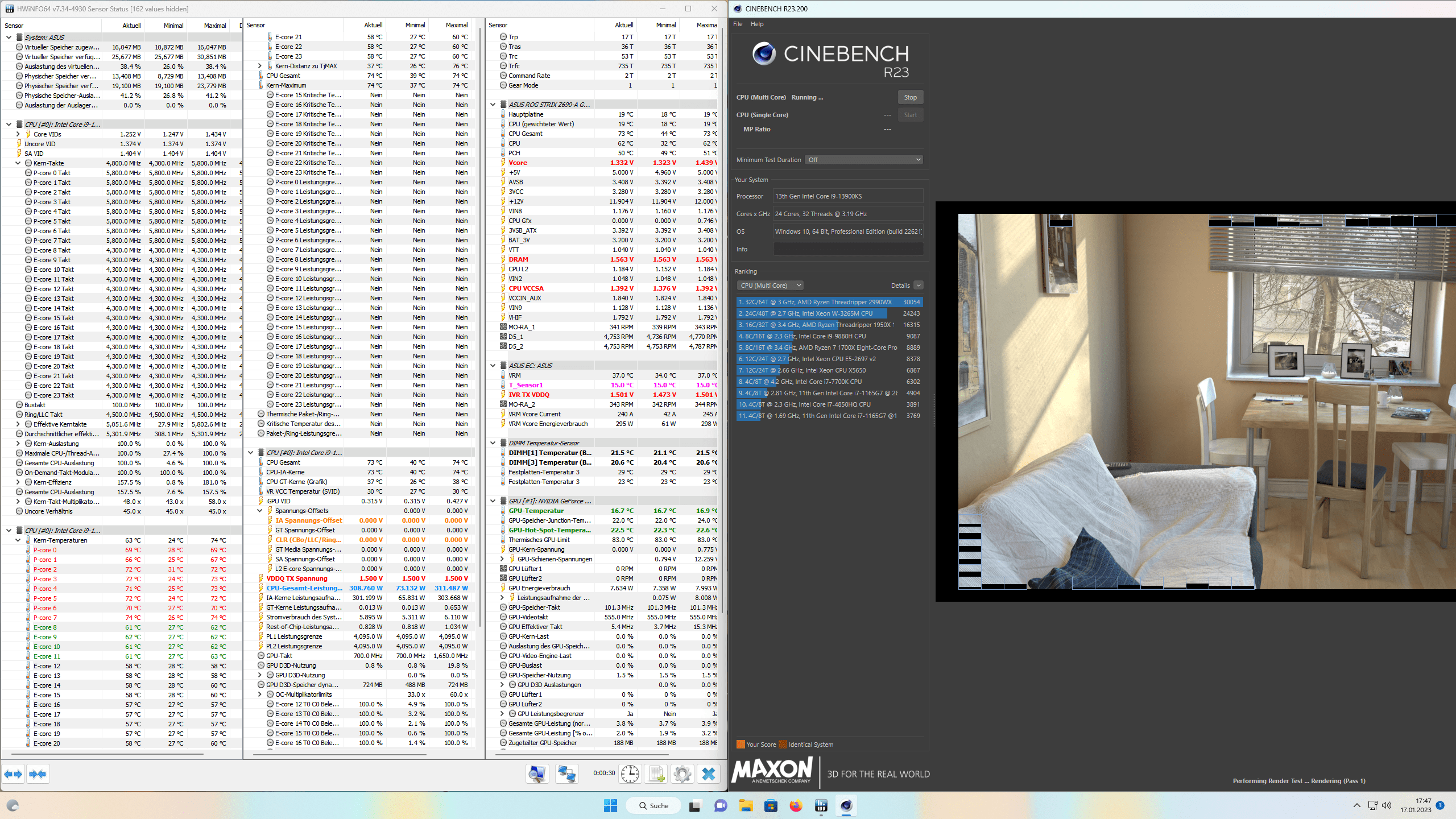The height and width of the screenshot is (819, 1456).
Task: Show hidden system tray icons
Action: [1356, 805]
